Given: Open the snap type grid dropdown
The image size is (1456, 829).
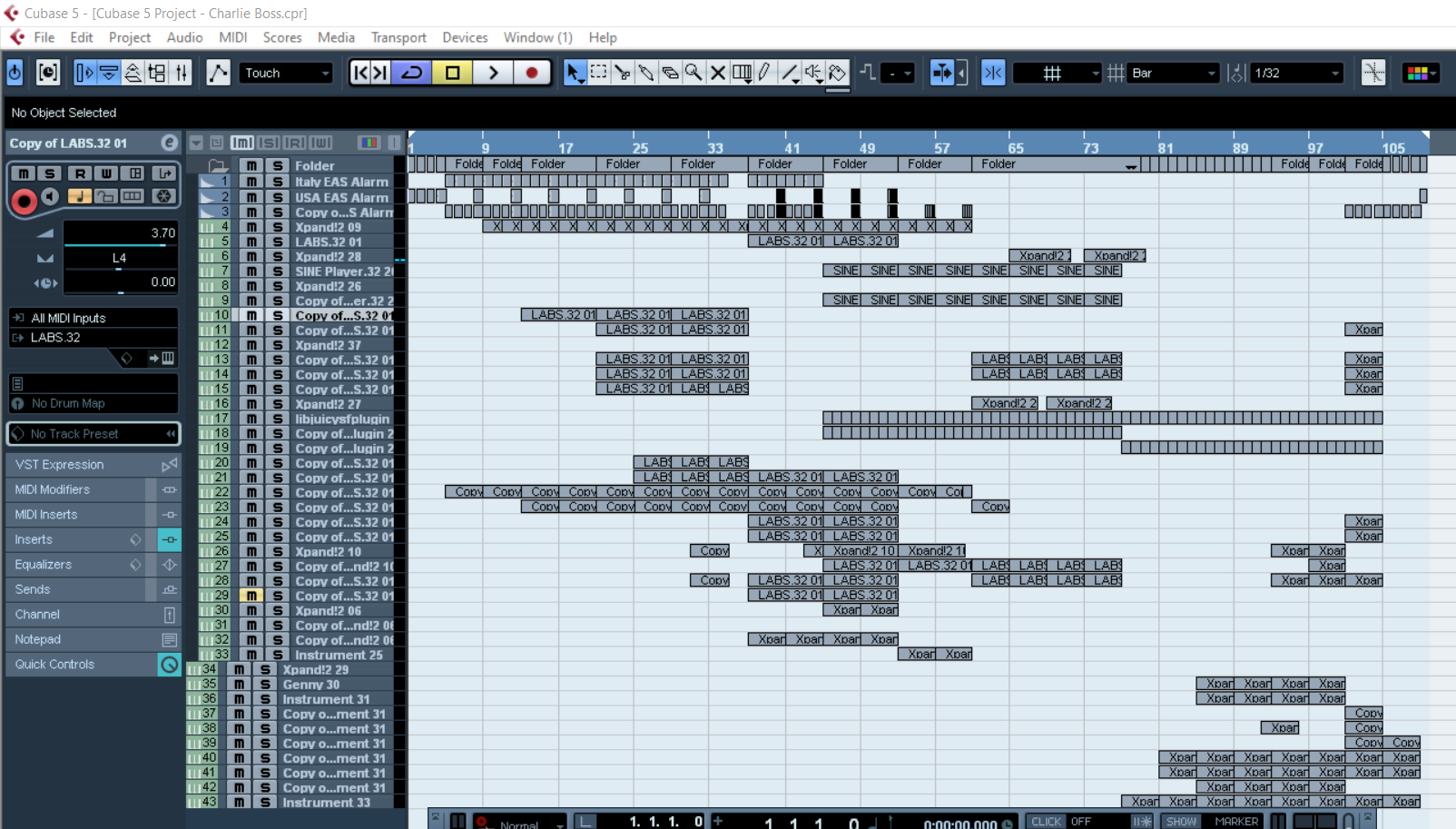Looking at the screenshot, I should (1058, 73).
